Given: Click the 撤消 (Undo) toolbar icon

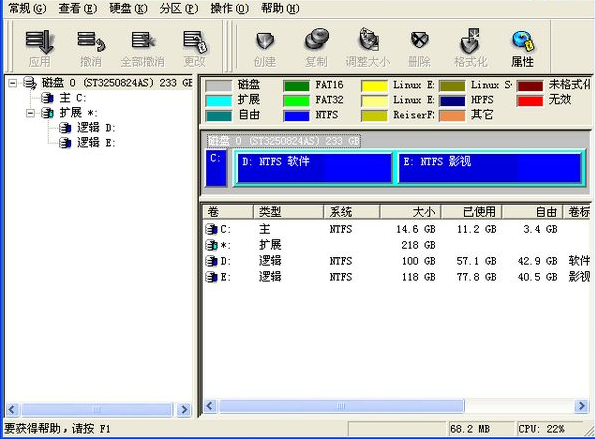Looking at the screenshot, I should click(x=91, y=48).
